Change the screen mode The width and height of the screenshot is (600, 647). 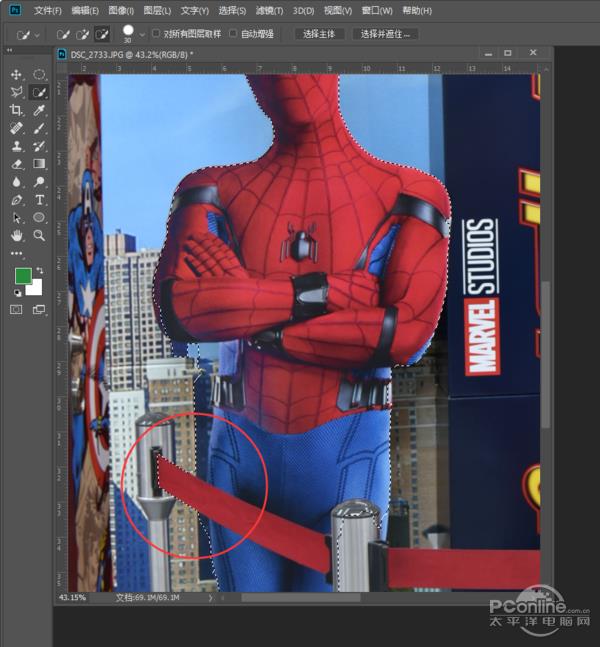tap(39, 309)
